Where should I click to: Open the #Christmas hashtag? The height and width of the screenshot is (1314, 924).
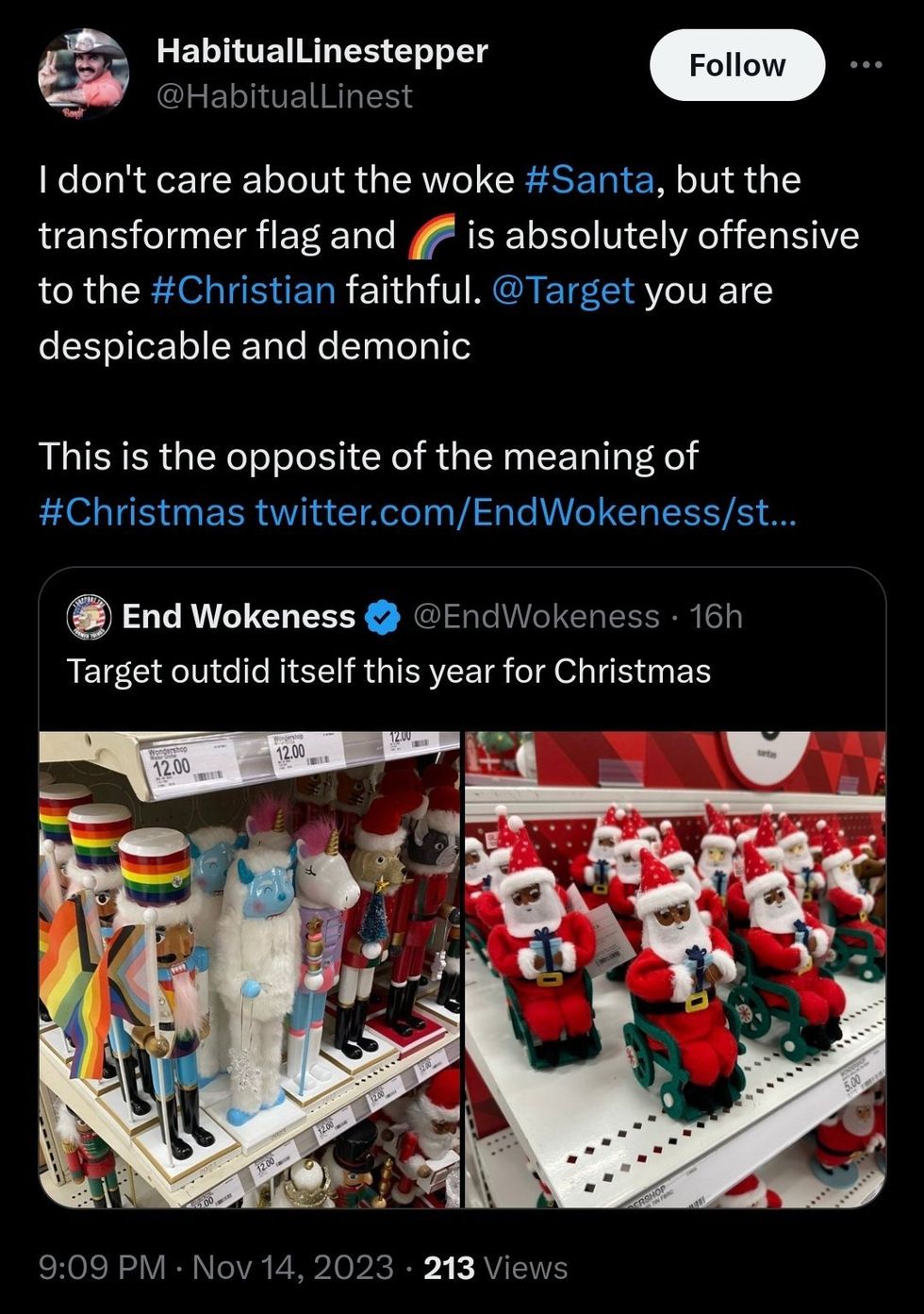point(141,512)
